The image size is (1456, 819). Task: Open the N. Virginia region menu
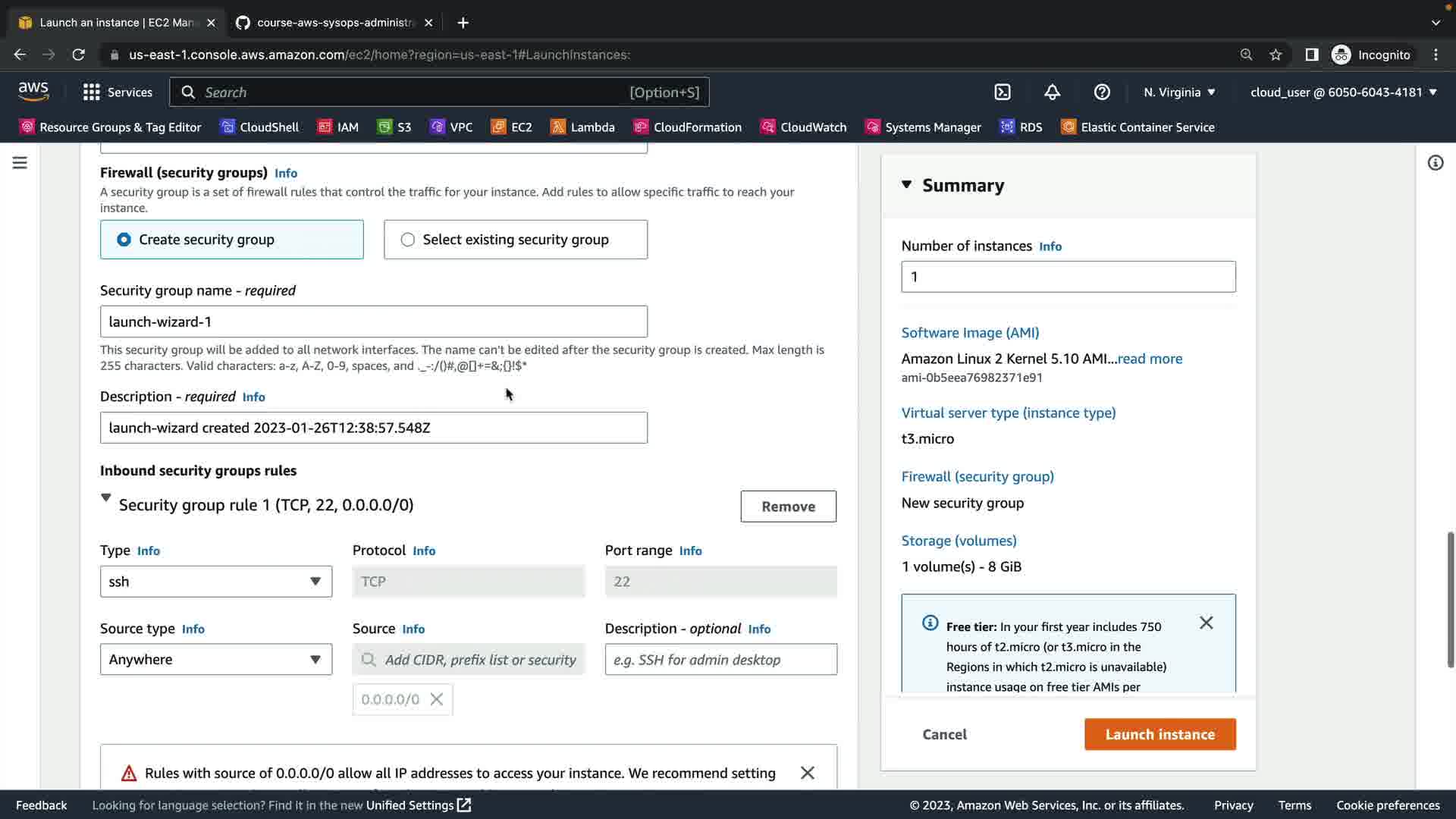click(1179, 92)
